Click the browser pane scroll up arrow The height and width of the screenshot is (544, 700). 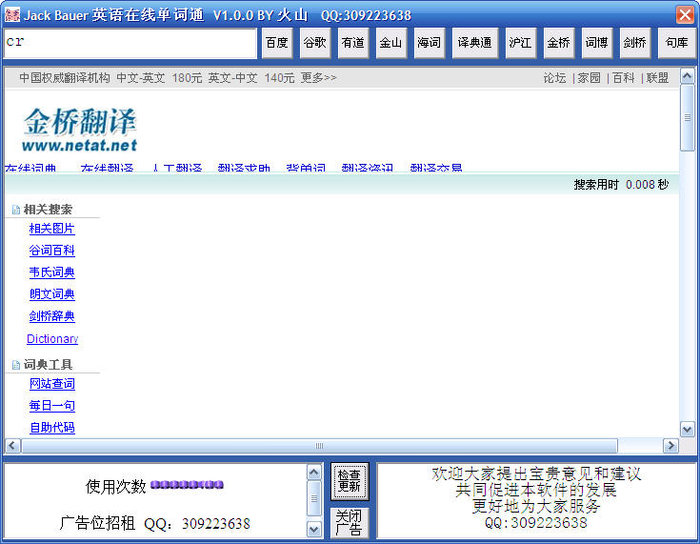pos(687,75)
